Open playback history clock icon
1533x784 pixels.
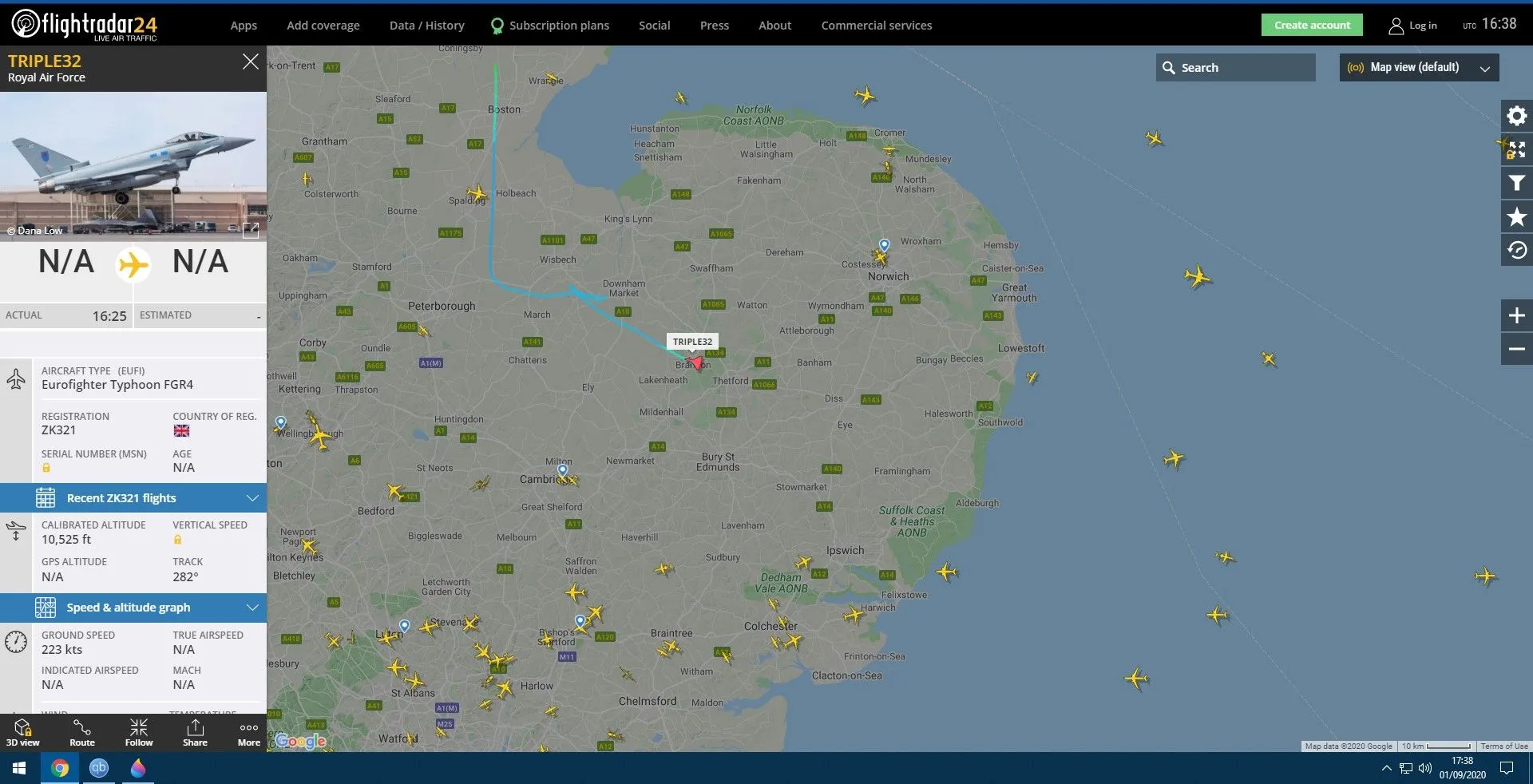coord(1516,251)
